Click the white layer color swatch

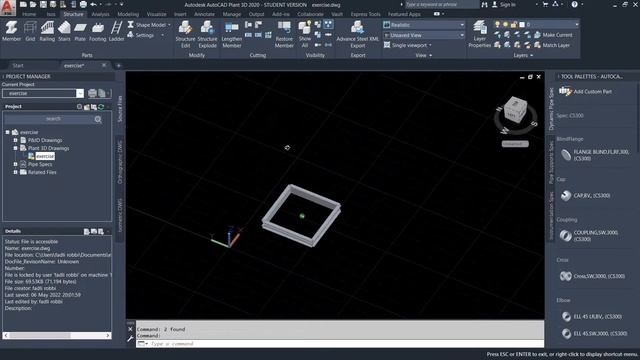click(x=522, y=24)
